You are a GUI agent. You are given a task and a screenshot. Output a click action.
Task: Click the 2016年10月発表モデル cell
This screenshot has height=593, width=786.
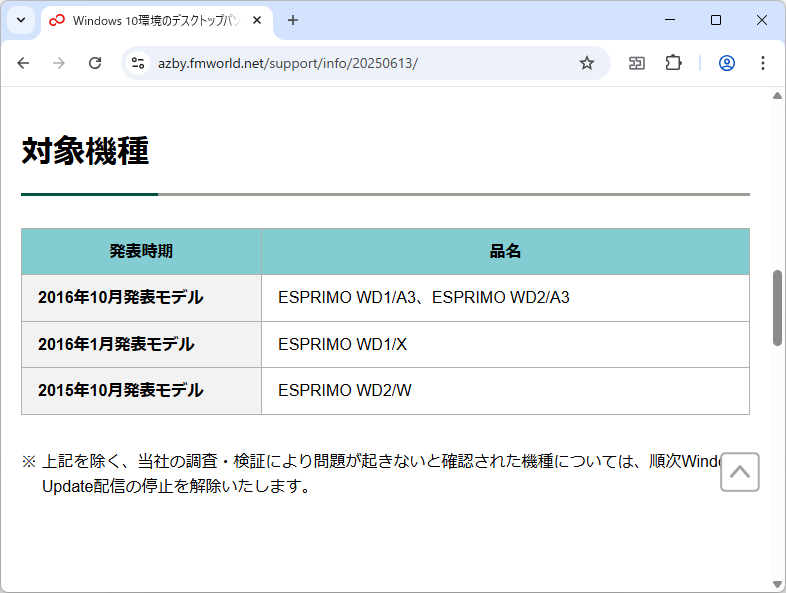pos(141,298)
